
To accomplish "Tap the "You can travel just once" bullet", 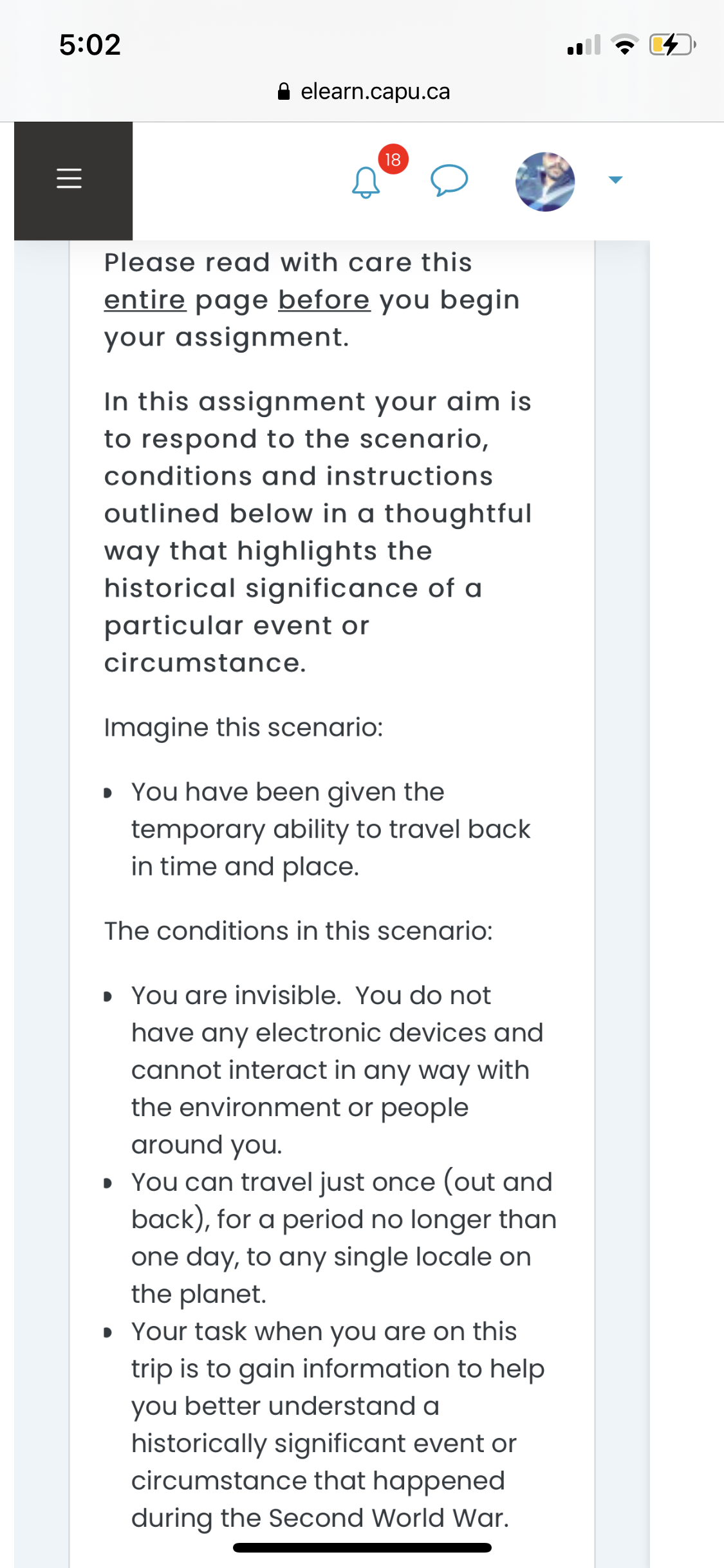I will pos(331,1238).
